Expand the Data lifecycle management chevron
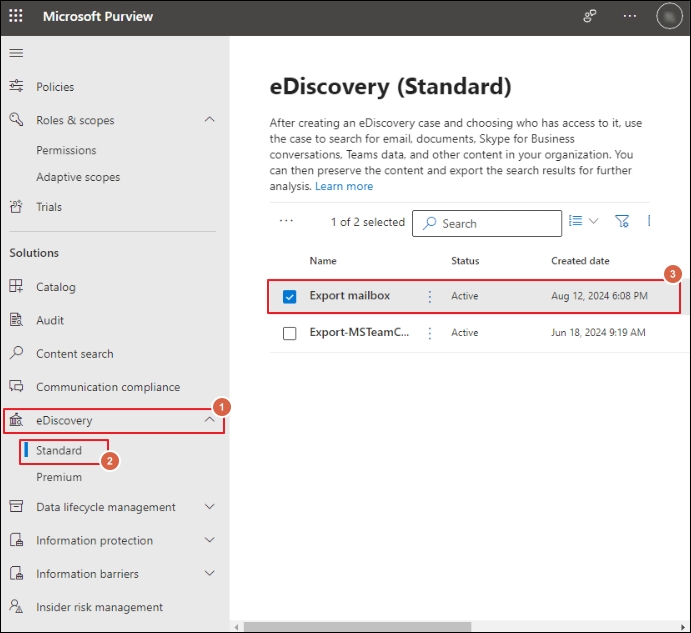This screenshot has width=691, height=633. click(210, 506)
